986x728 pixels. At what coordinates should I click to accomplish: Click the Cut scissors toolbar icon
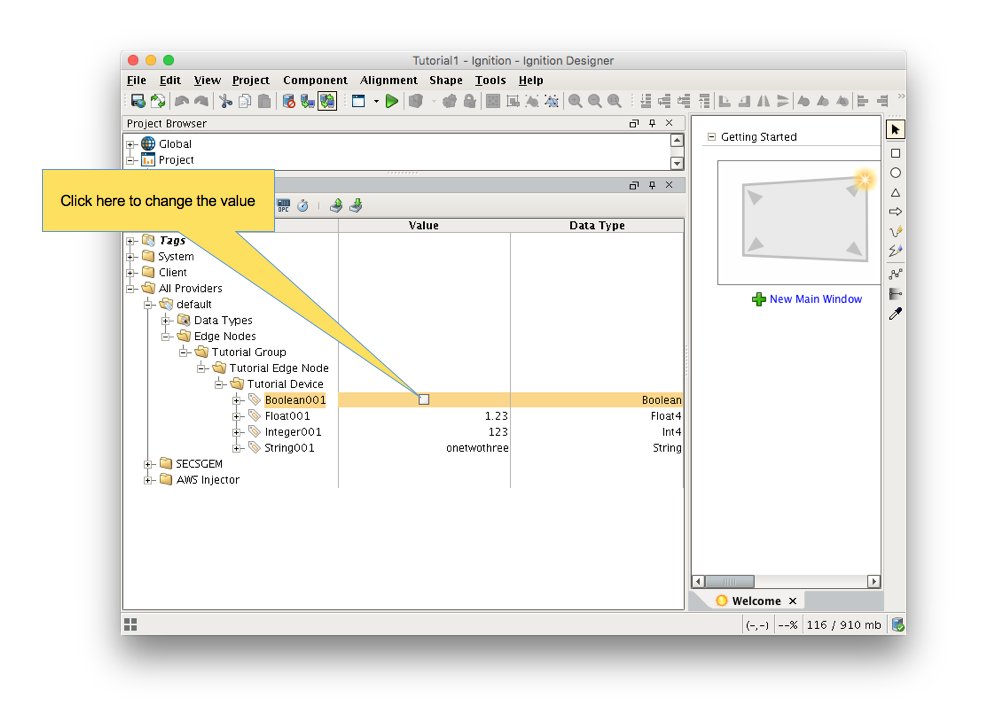point(226,101)
